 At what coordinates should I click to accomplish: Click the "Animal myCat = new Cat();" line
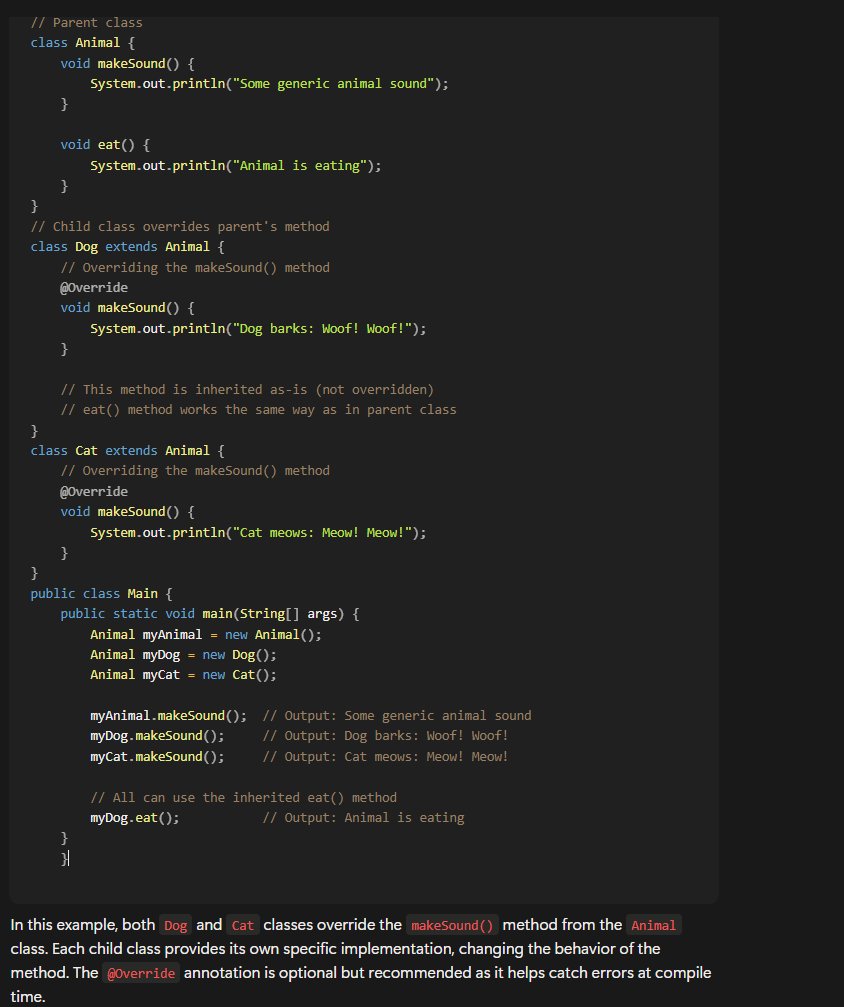coord(183,675)
